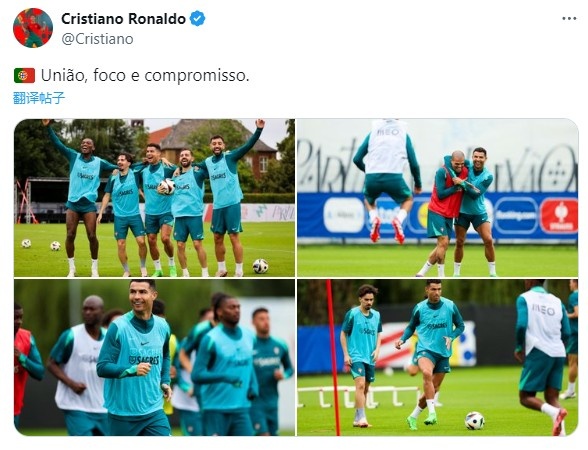Open the photo of two players hugging
The width and height of the screenshot is (588, 450).
[x=437, y=198]
